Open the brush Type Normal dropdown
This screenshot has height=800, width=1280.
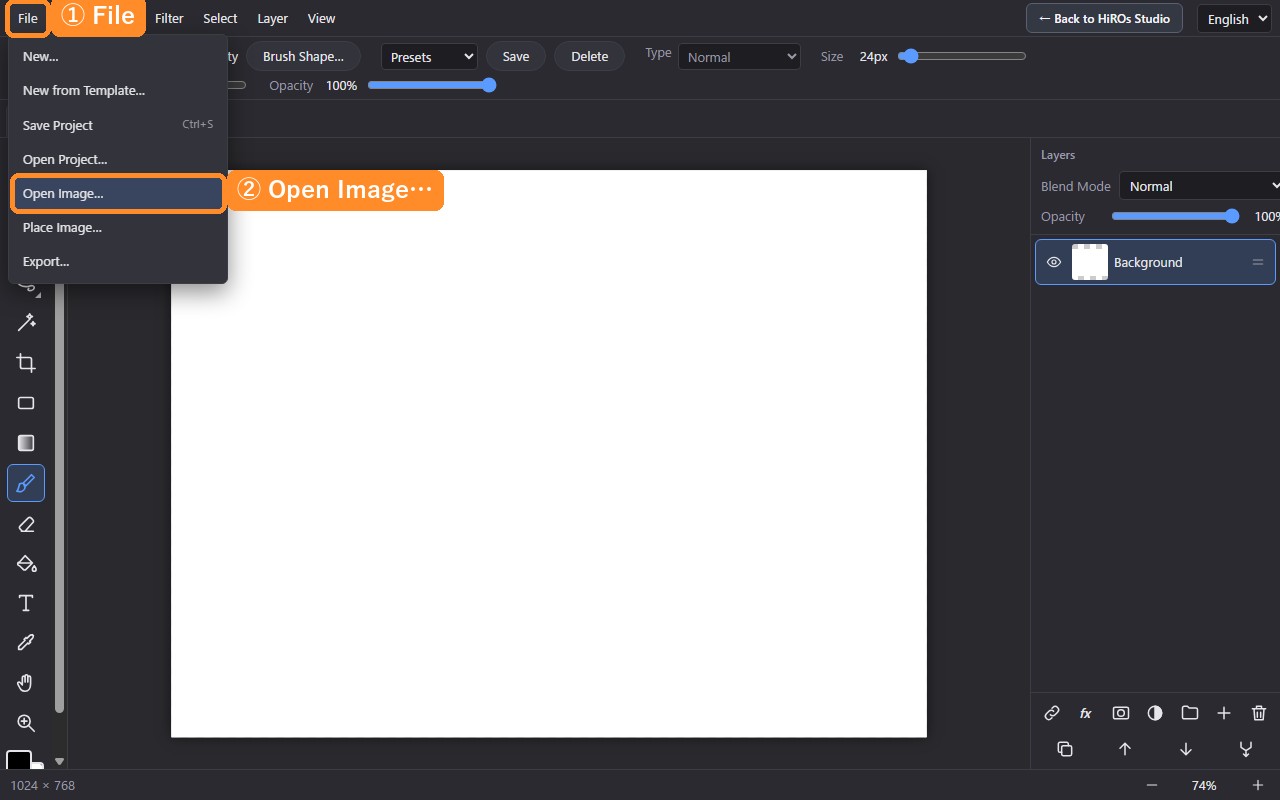(739, 57)
